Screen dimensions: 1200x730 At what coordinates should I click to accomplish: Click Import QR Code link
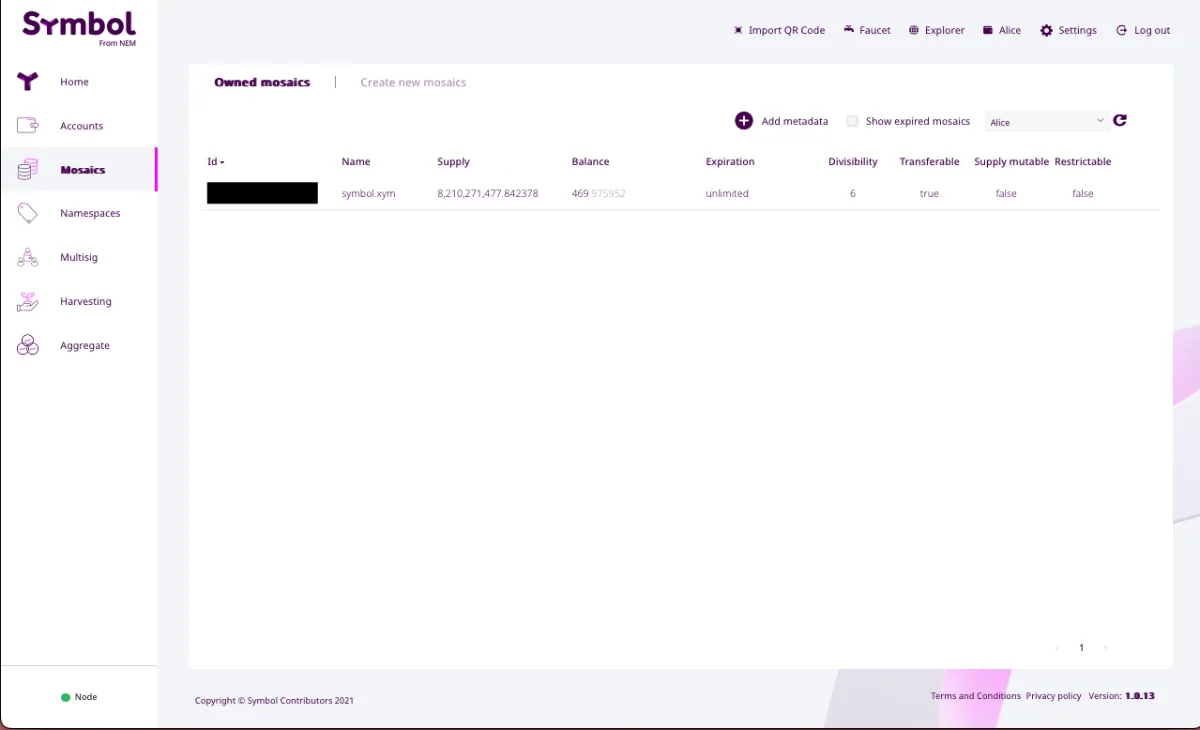click(x=786, y=30)
